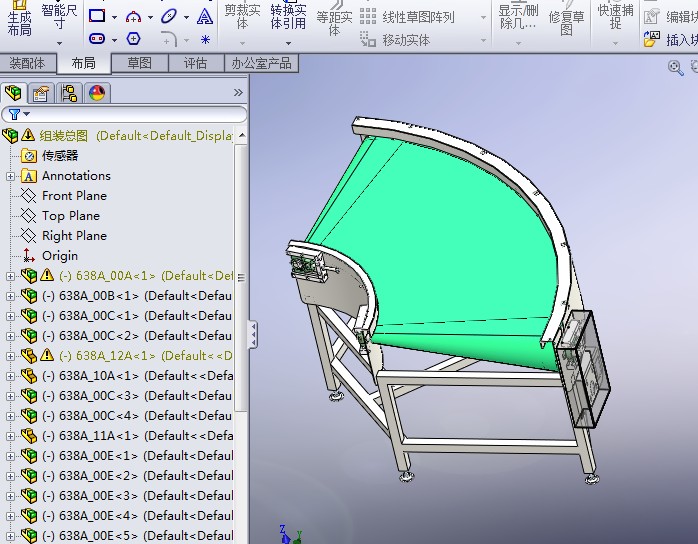This screenshot has width=698, height=544.
Task: Select the rectangle sketch tool
Action: [97, 16]
